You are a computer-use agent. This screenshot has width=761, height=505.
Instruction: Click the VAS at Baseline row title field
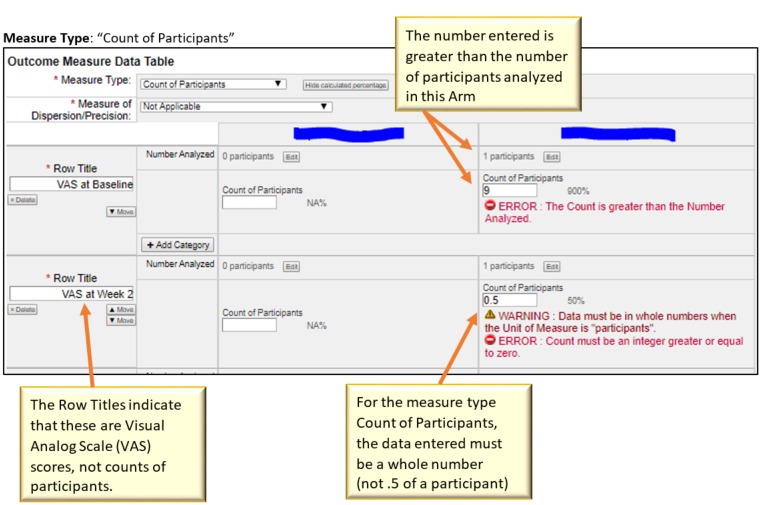72,184
